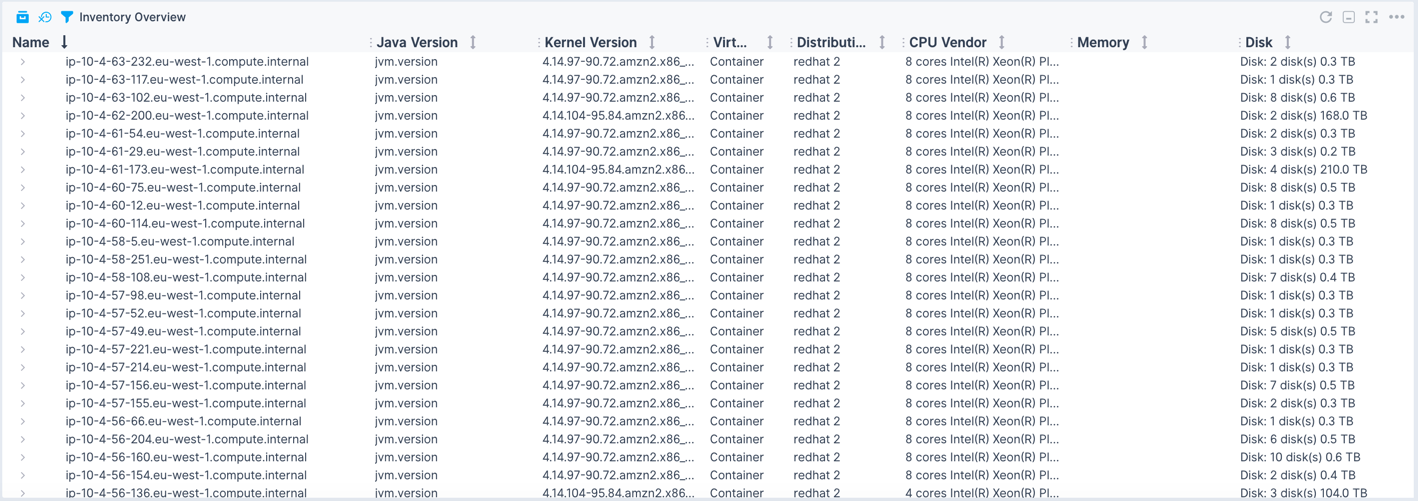Select host ip-10-4-56-160.eu-west-1.compute.internal

186,458
